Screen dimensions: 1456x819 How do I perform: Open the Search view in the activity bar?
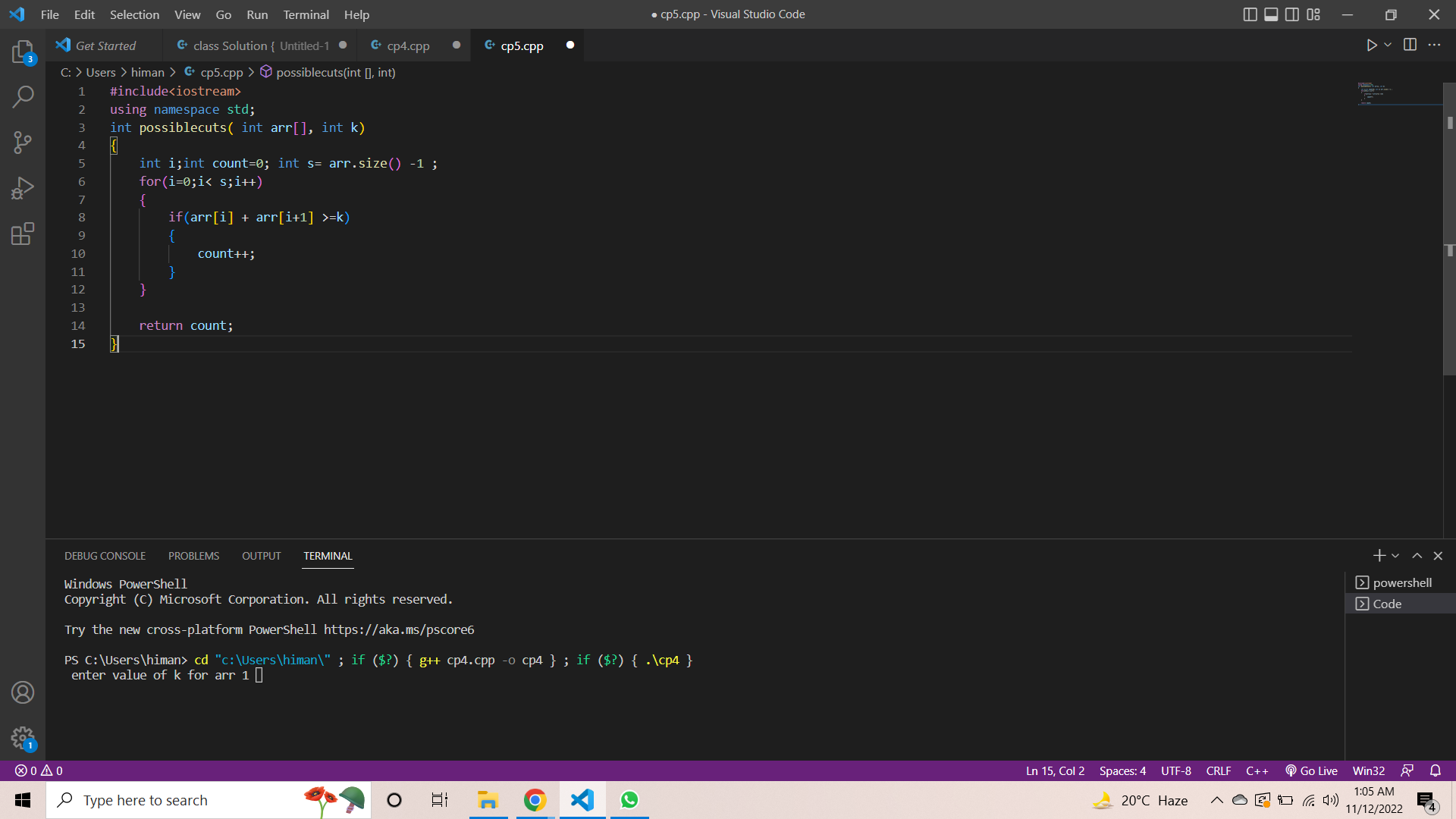pos(23,97)
